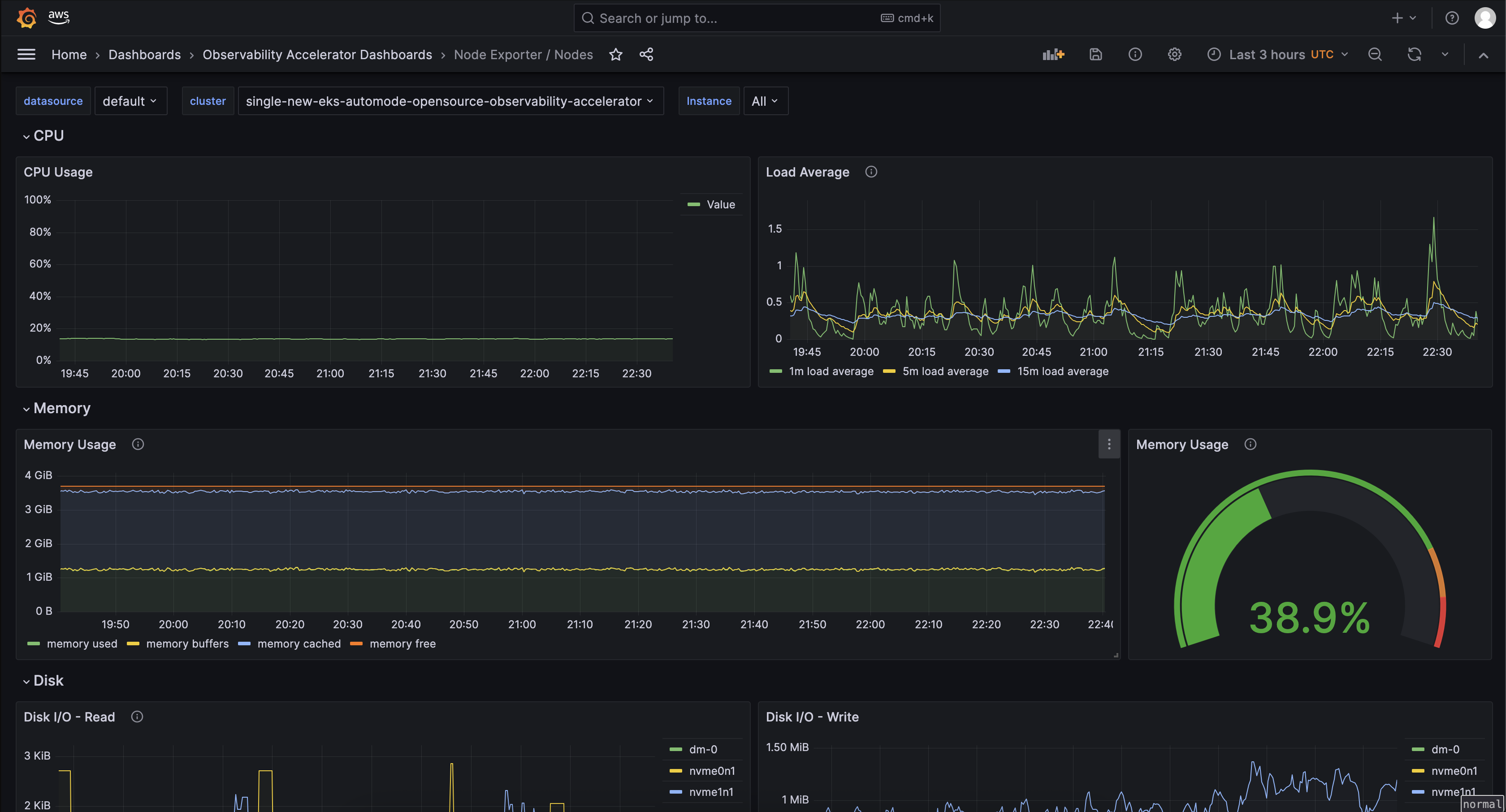Collapse the Memory section chevron
Image resolution: width=1506 pixels, height=812 pixels.
(x=26, y=409)
